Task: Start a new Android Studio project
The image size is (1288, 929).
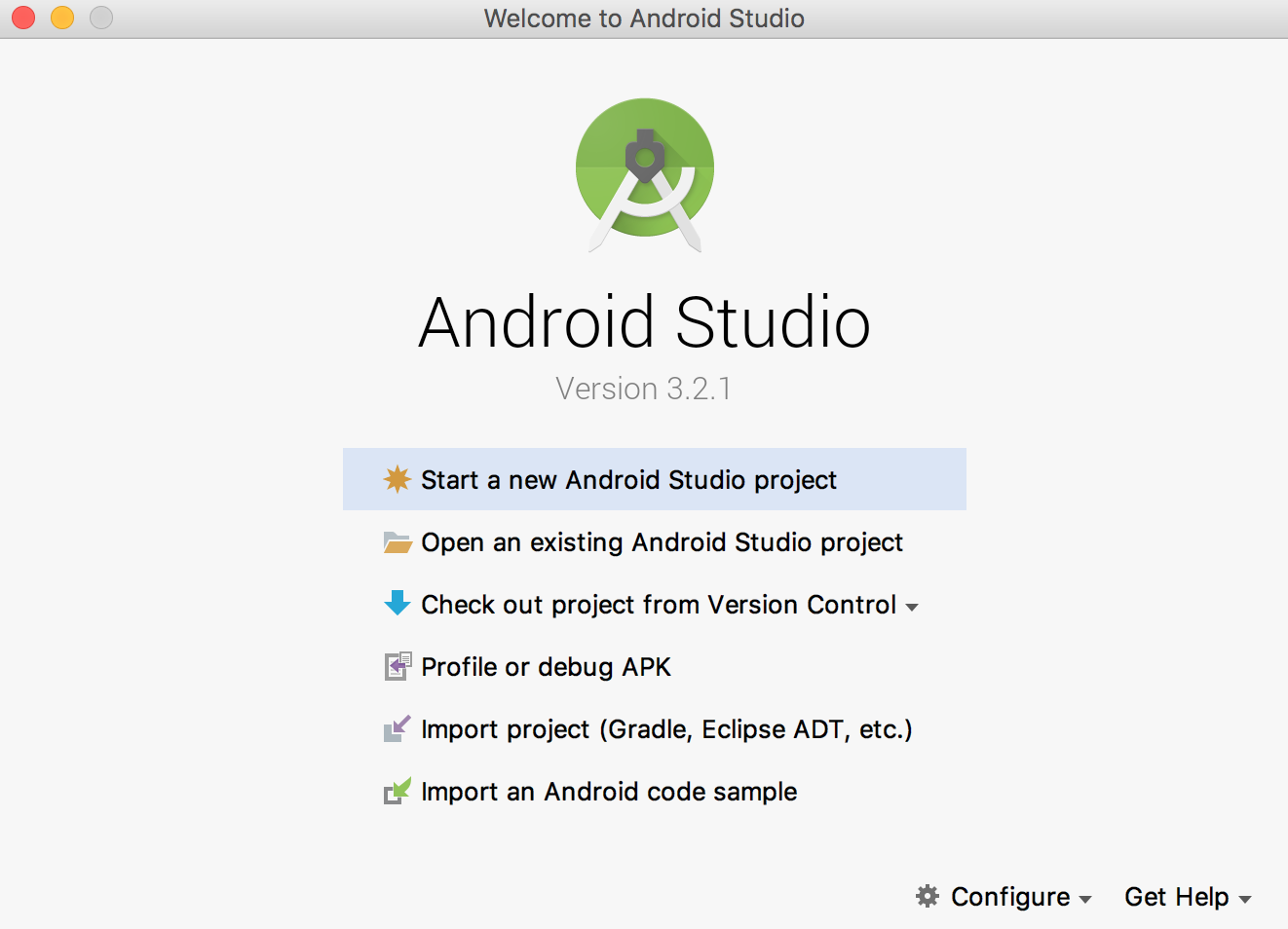Action: [628, 480]
